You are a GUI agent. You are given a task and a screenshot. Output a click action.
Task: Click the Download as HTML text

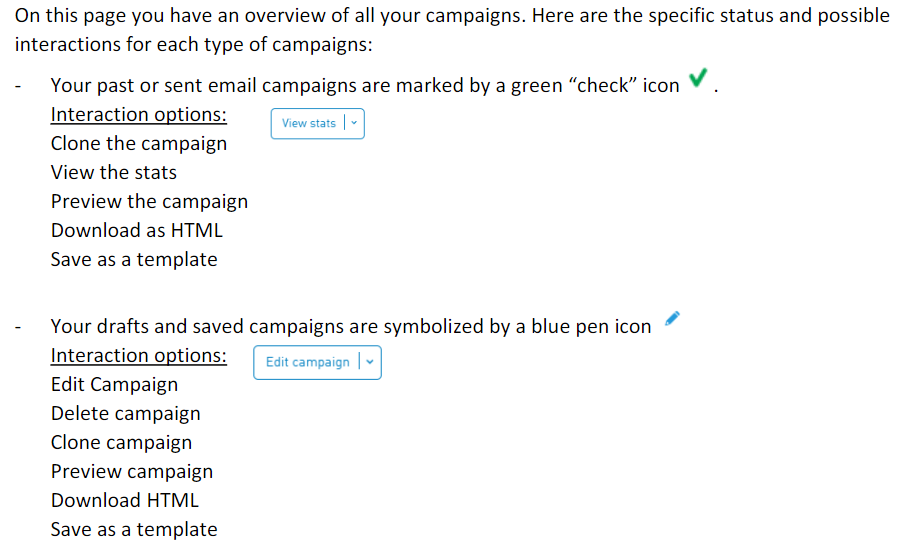[136, 230]
